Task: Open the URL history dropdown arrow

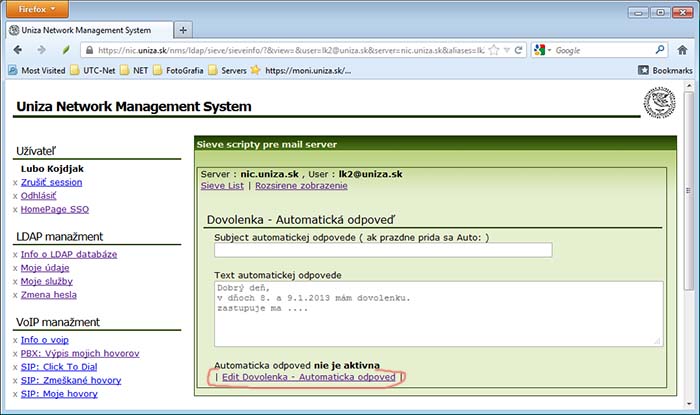Action: point(507,50)
